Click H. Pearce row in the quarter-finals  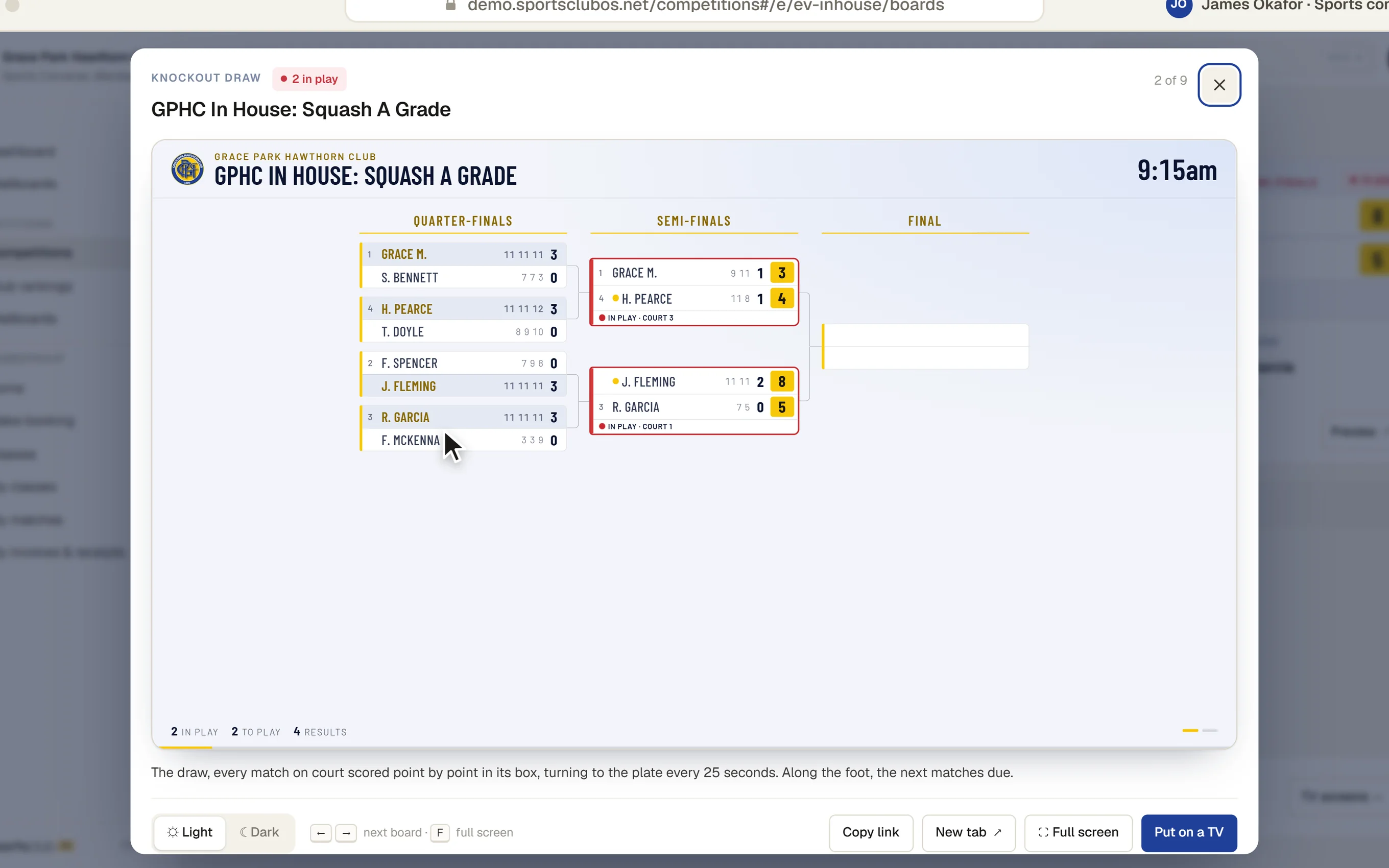[x=463, y=309]
